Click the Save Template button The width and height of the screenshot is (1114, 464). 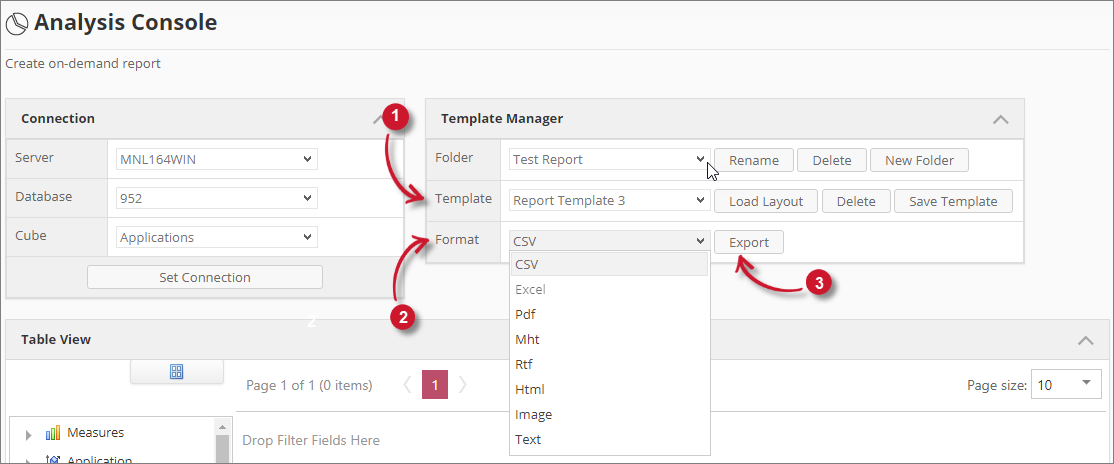tap(953, 201)
